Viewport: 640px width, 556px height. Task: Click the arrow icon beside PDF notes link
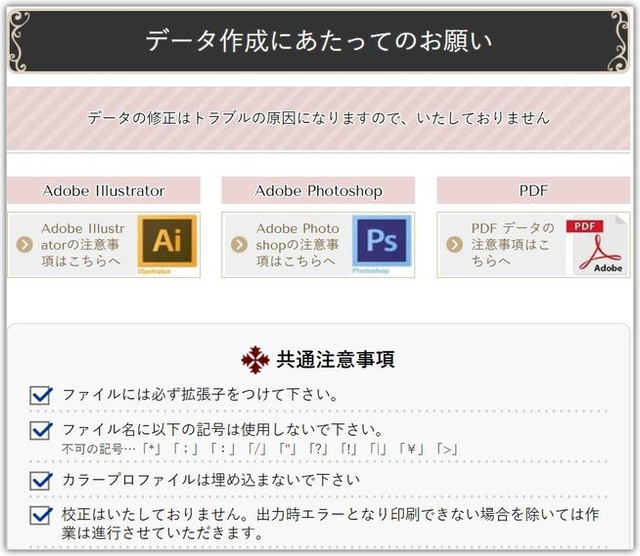click(454, 245)
